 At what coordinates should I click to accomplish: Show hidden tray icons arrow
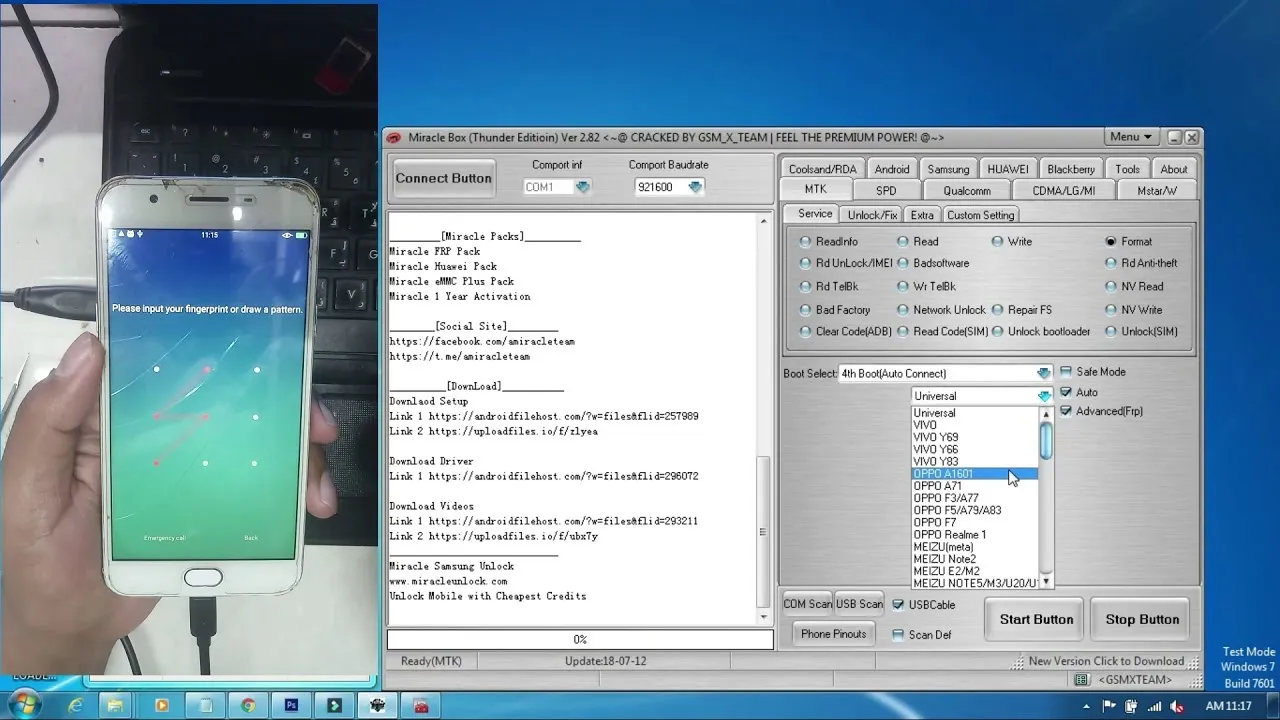pyautogui.click(x=1087, y=705)
